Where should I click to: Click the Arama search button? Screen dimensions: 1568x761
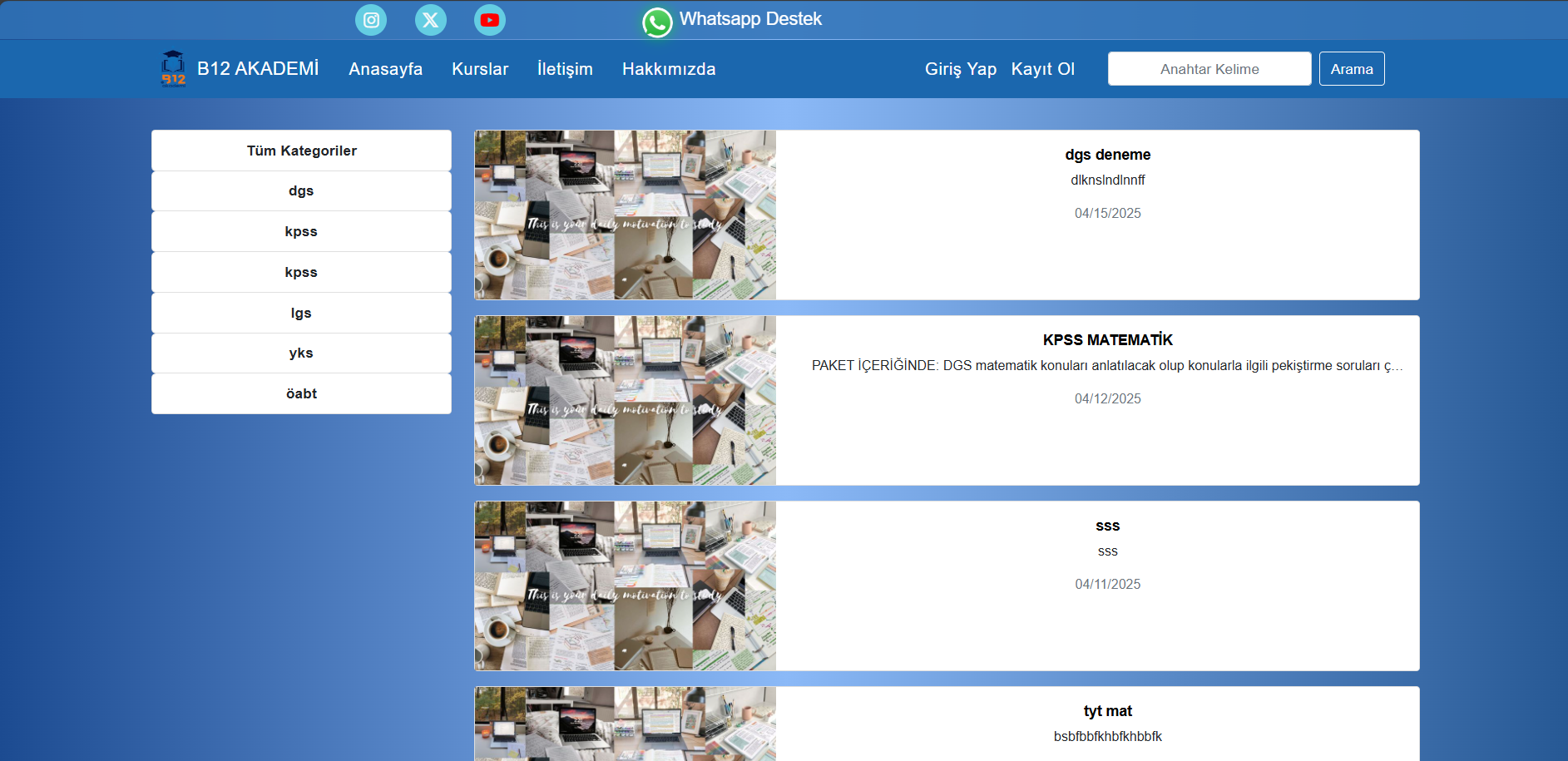click(1352, 69)
